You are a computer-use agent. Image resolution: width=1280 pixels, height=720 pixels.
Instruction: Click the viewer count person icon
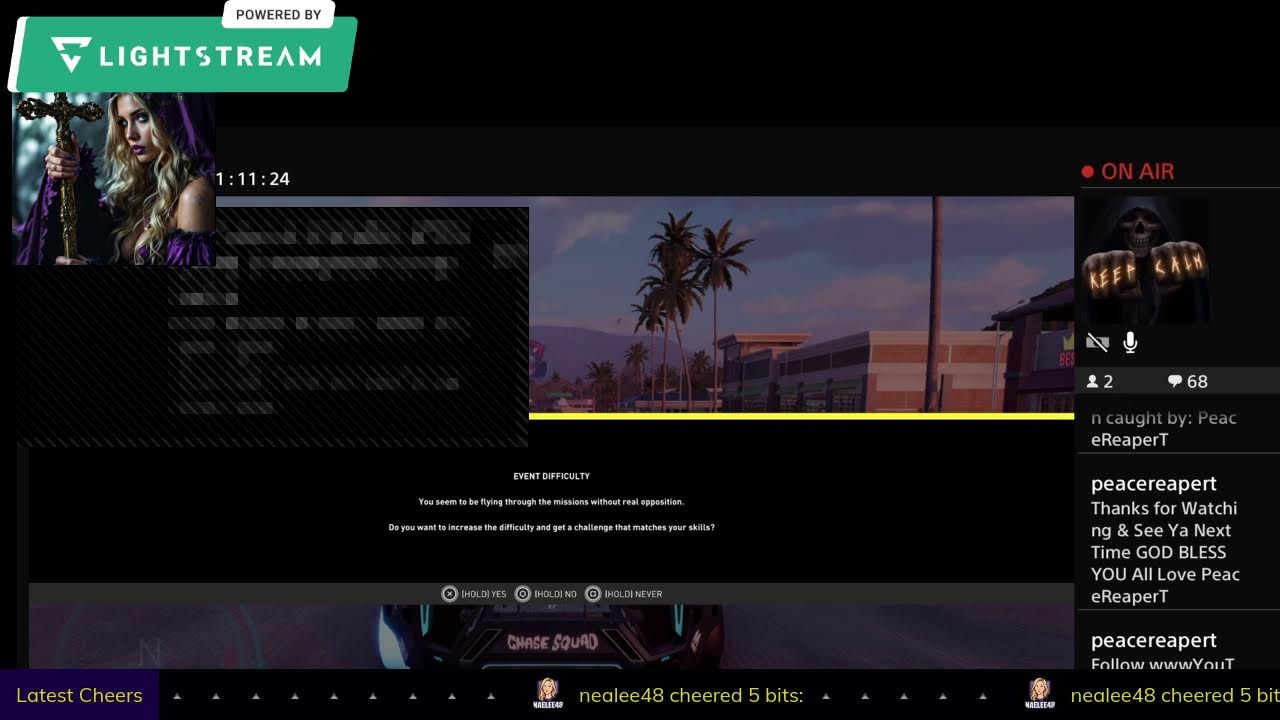1093,382
